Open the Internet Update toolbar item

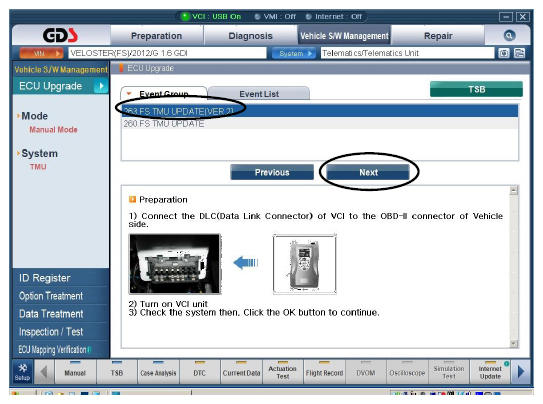pyautogui.click(x=490, y=372)
